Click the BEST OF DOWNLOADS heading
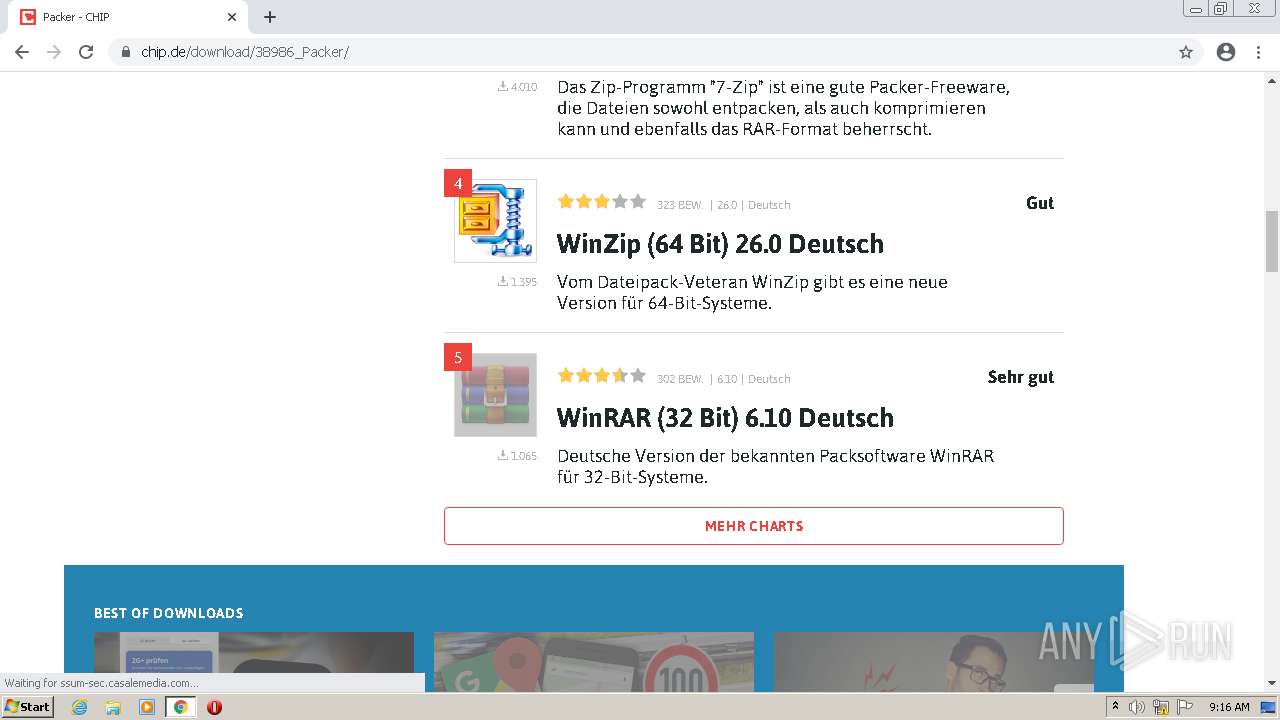Image resolution: width=1280 pixels, height=720 pixels. pos(169,613)
